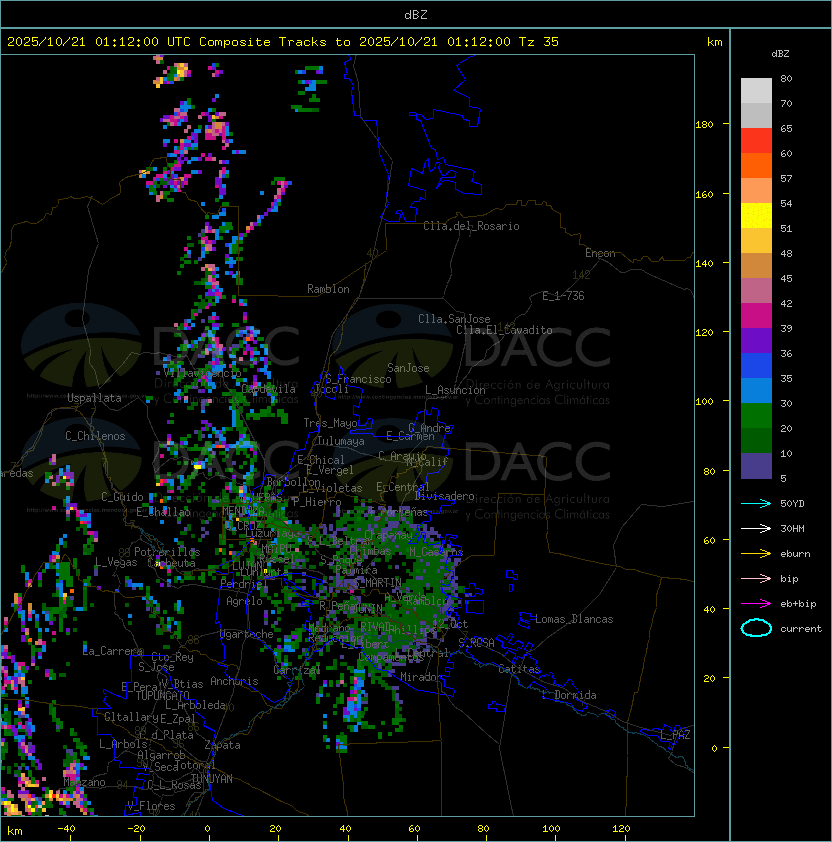Click the V_Flores map label

[151, 806]
